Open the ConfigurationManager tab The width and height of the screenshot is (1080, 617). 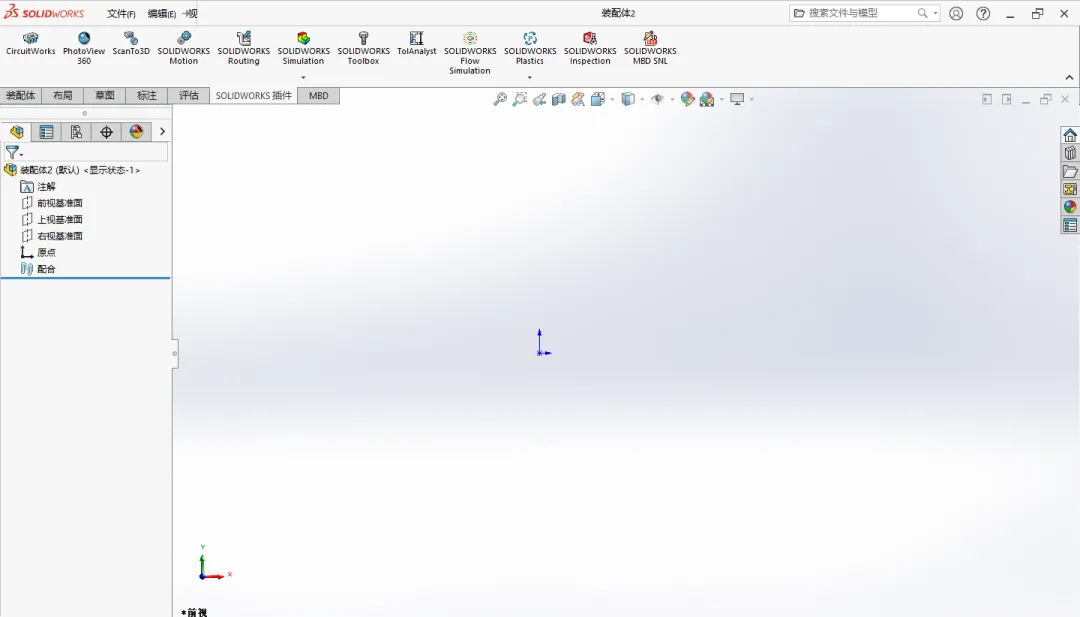76,132
